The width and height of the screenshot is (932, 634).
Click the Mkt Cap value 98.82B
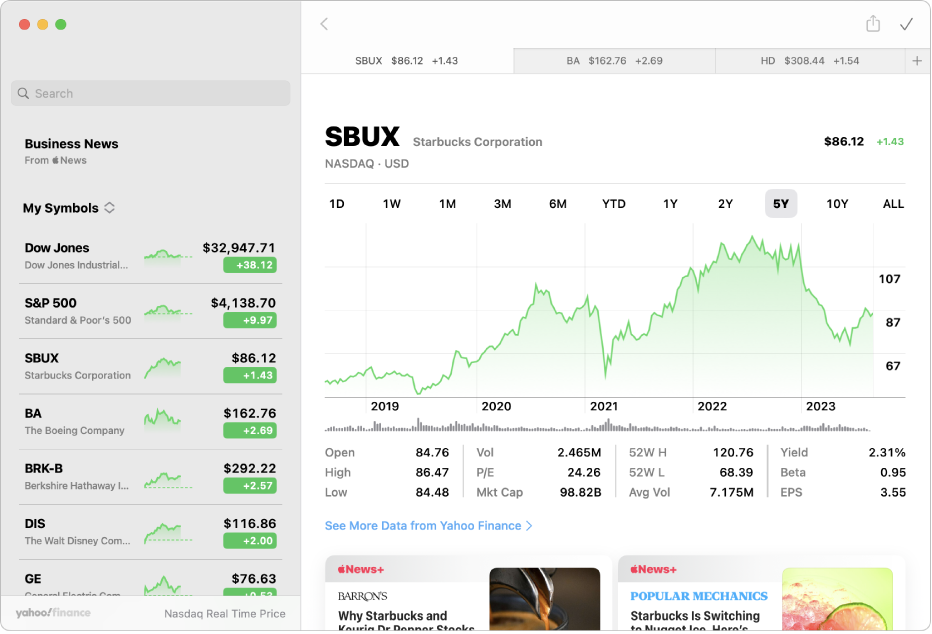580,493
